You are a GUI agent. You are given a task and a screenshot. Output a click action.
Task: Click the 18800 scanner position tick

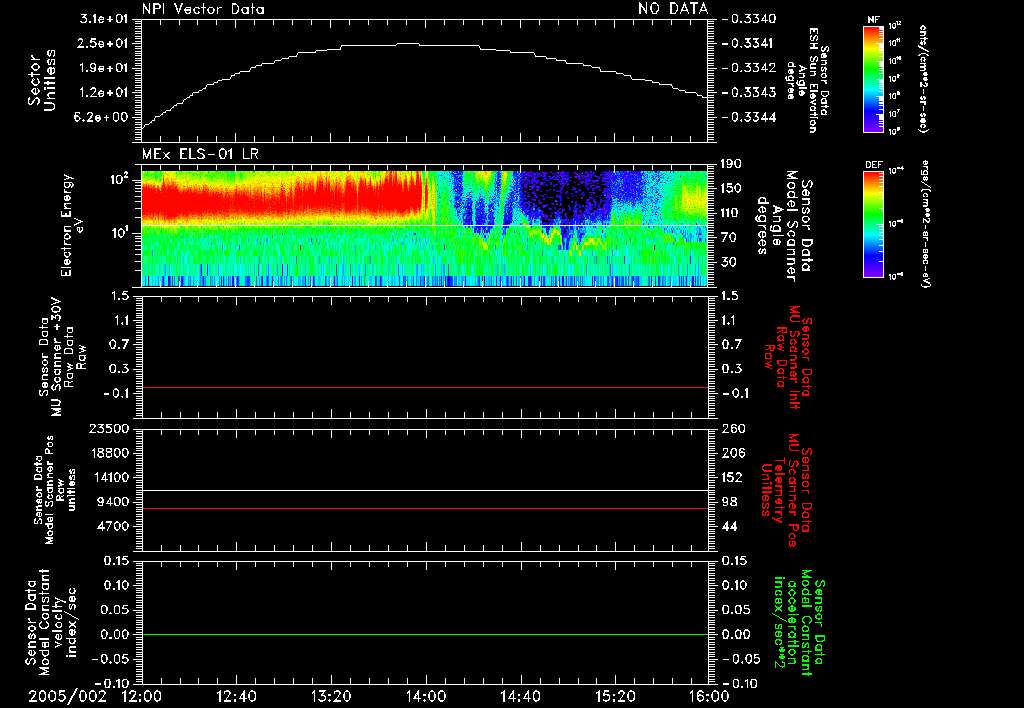tap(109, 453)
